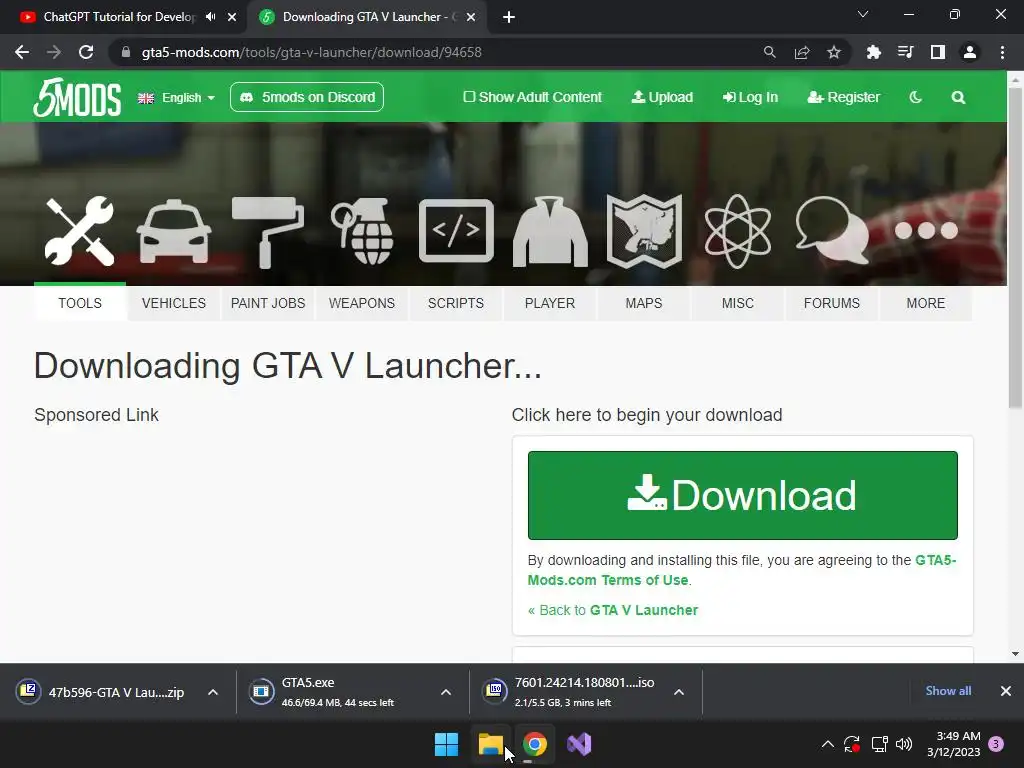The image size is (1024, 768).
Task: Open GTA5.exe download item
Action: (340, 692)
